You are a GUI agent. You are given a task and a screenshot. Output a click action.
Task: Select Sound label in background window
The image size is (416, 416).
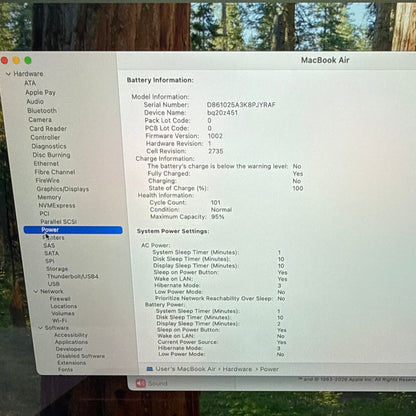point(157,383)
